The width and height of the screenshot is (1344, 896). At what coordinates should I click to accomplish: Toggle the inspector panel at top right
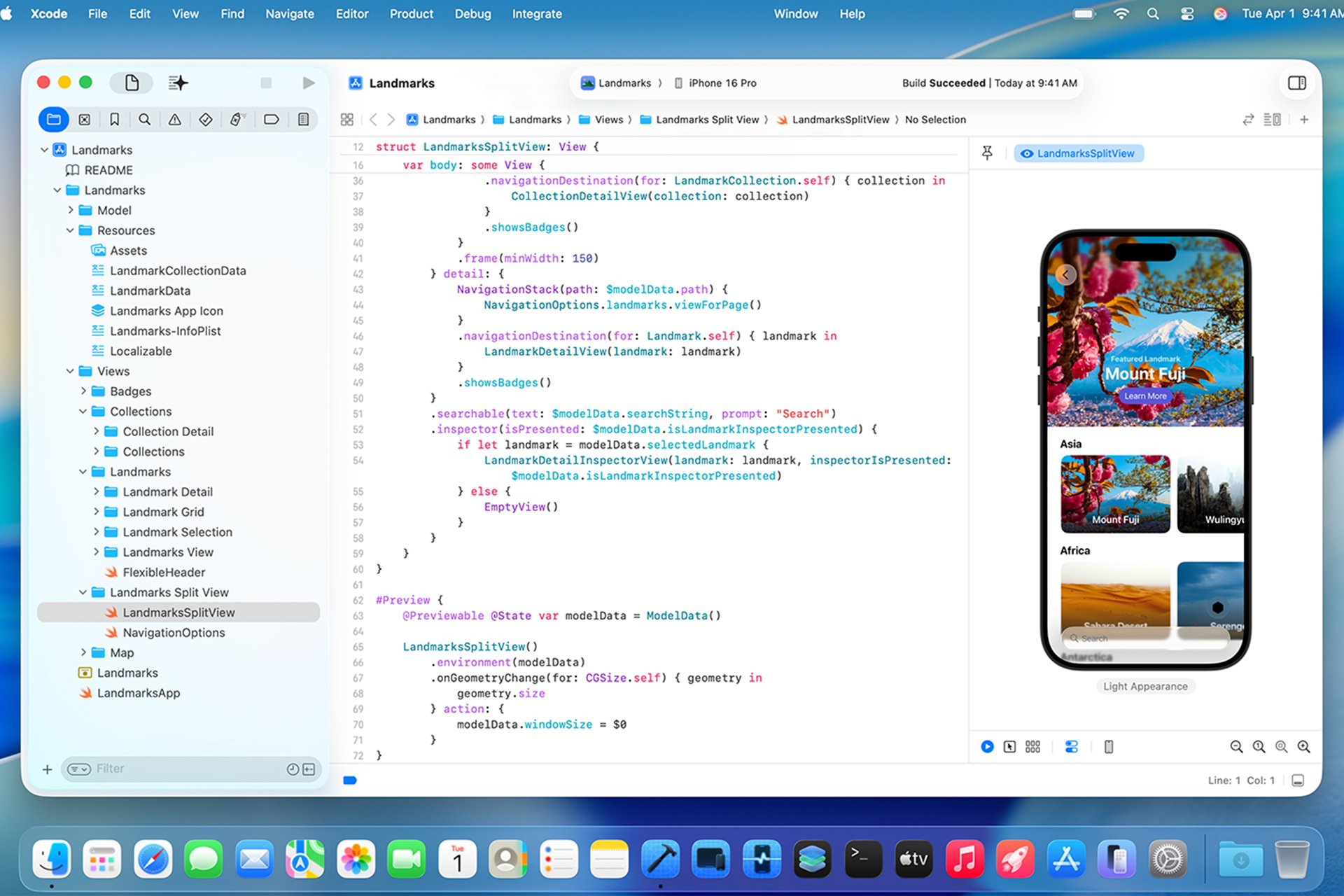coord(1296,83)
